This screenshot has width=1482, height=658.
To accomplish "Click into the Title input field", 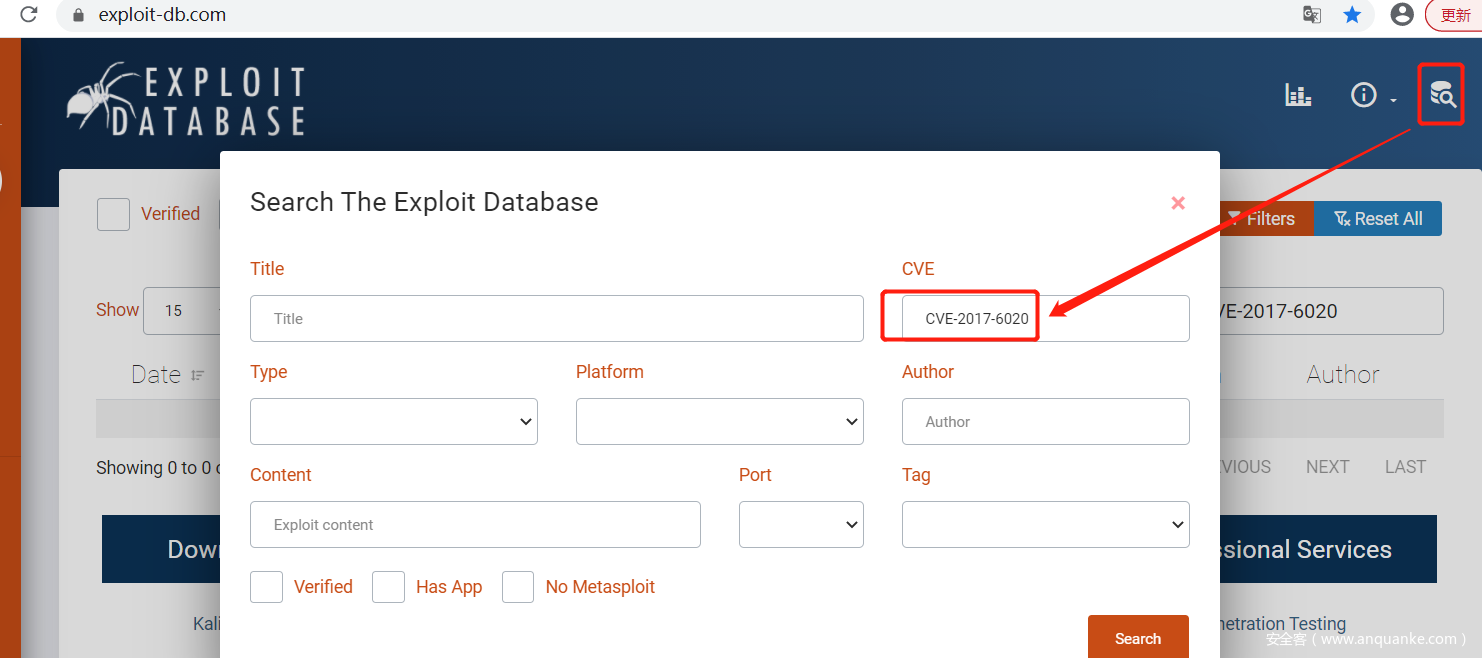I will point(557,319).
